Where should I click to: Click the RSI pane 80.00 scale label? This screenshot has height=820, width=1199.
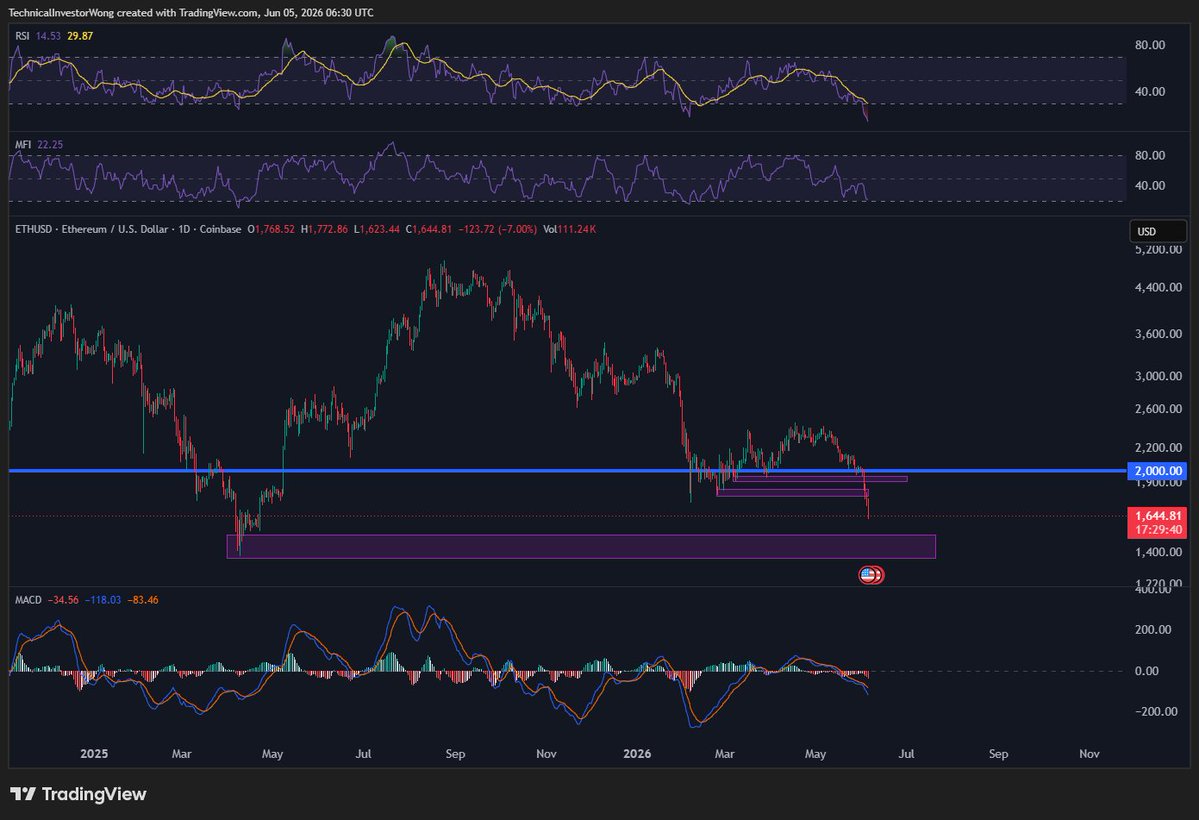[1150, 45]
